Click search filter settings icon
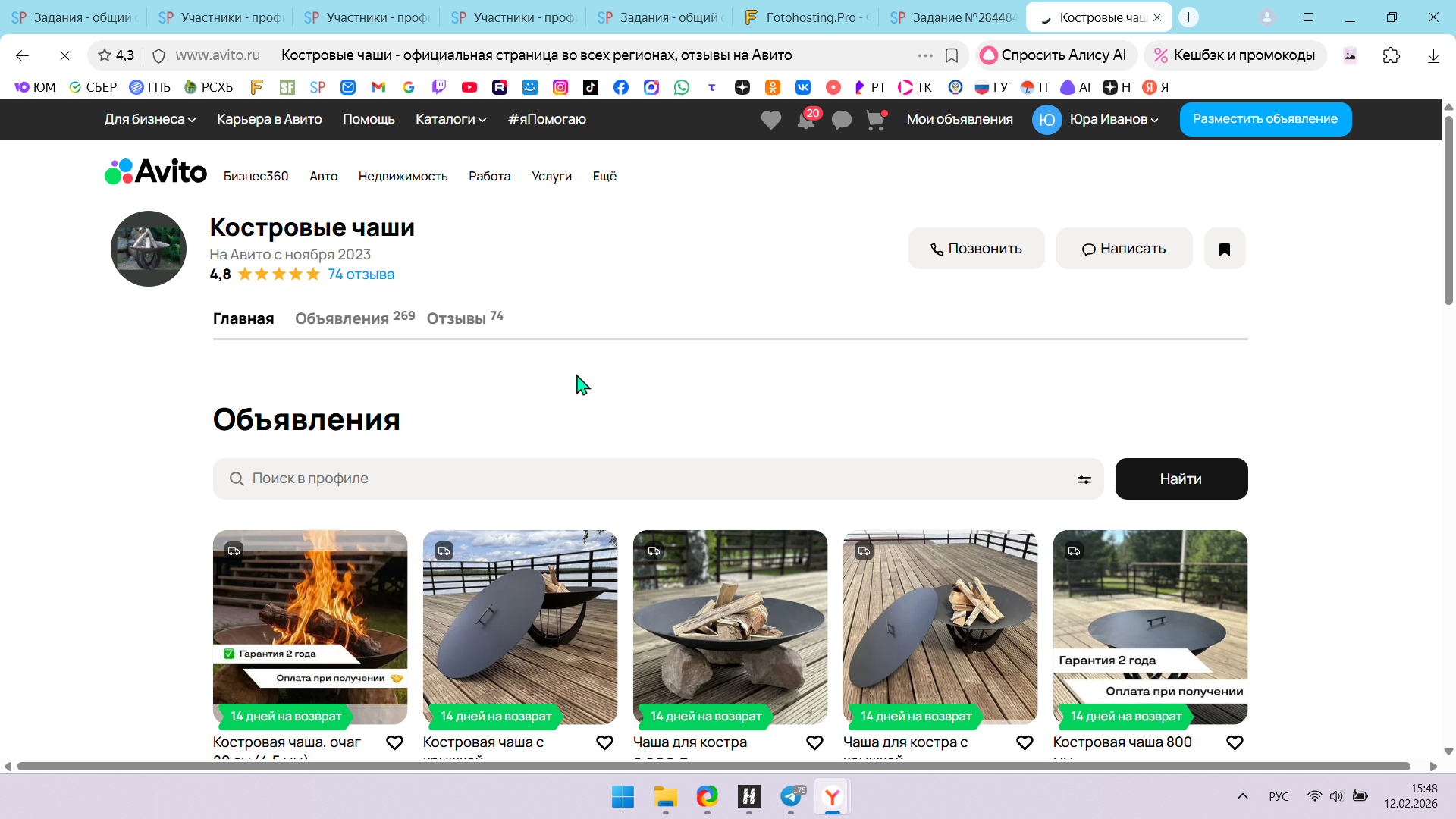1456x819 pixels. (x=1084, y=479)
